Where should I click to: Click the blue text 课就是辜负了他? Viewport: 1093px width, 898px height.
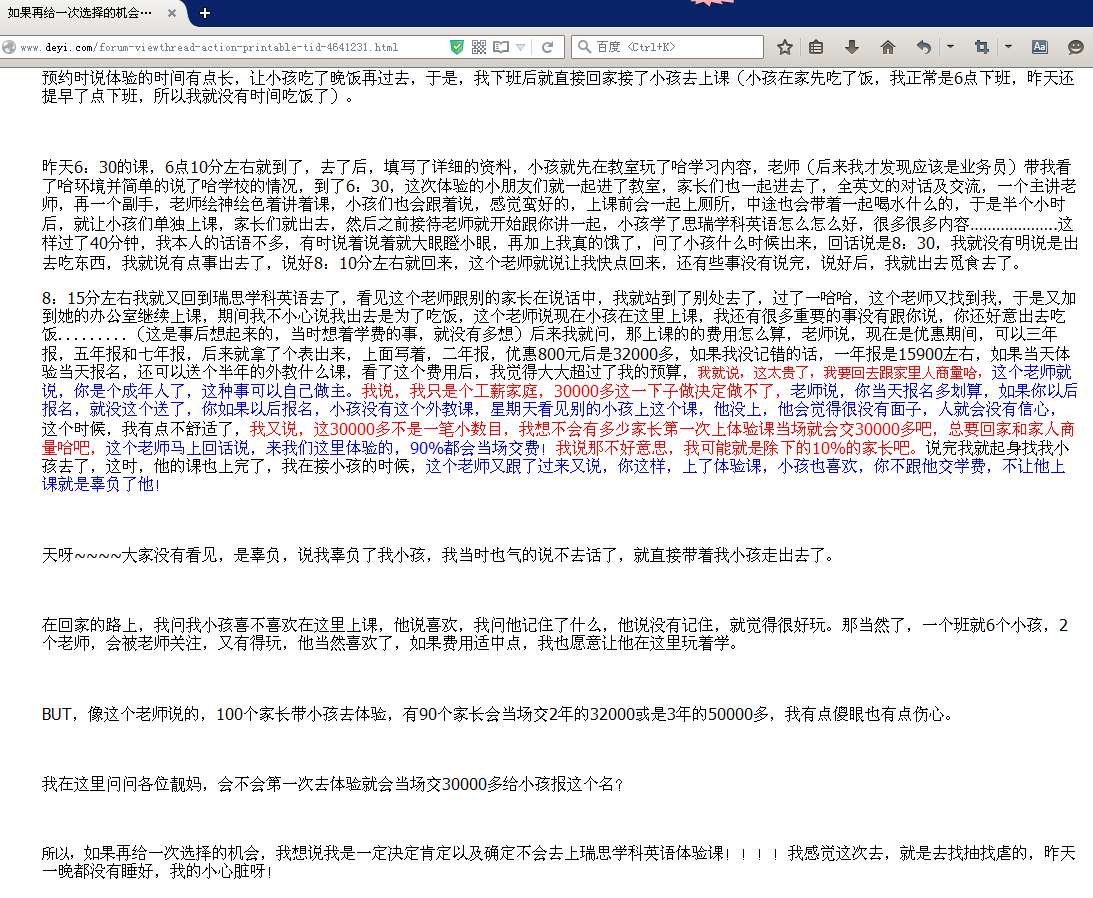(98, 484)
